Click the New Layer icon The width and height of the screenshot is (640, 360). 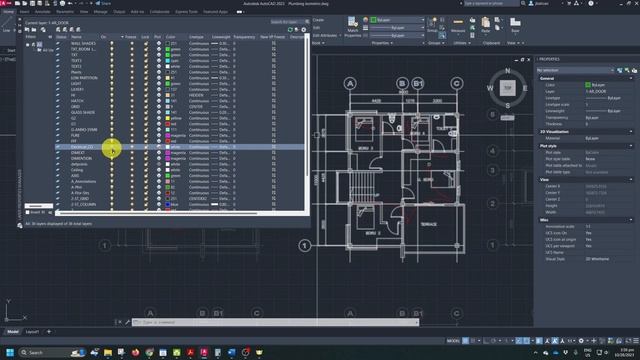pyautogui.click(x=58, y=29)
